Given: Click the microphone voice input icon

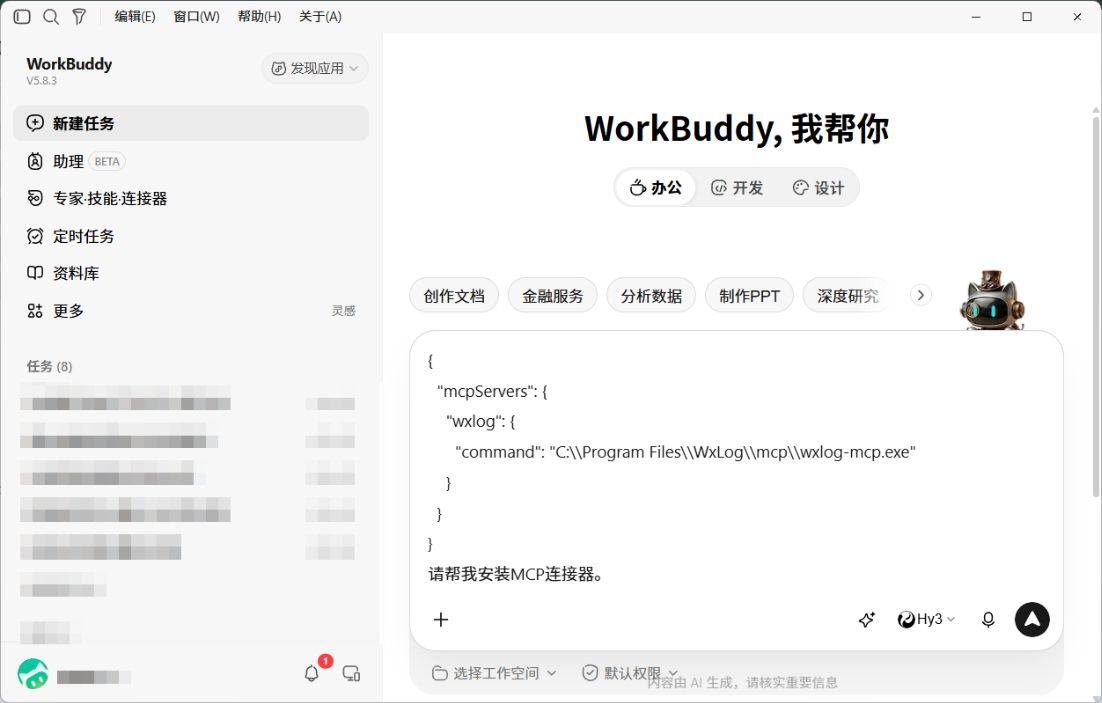Looking at the screenshot, I should (x=987, y=619).
